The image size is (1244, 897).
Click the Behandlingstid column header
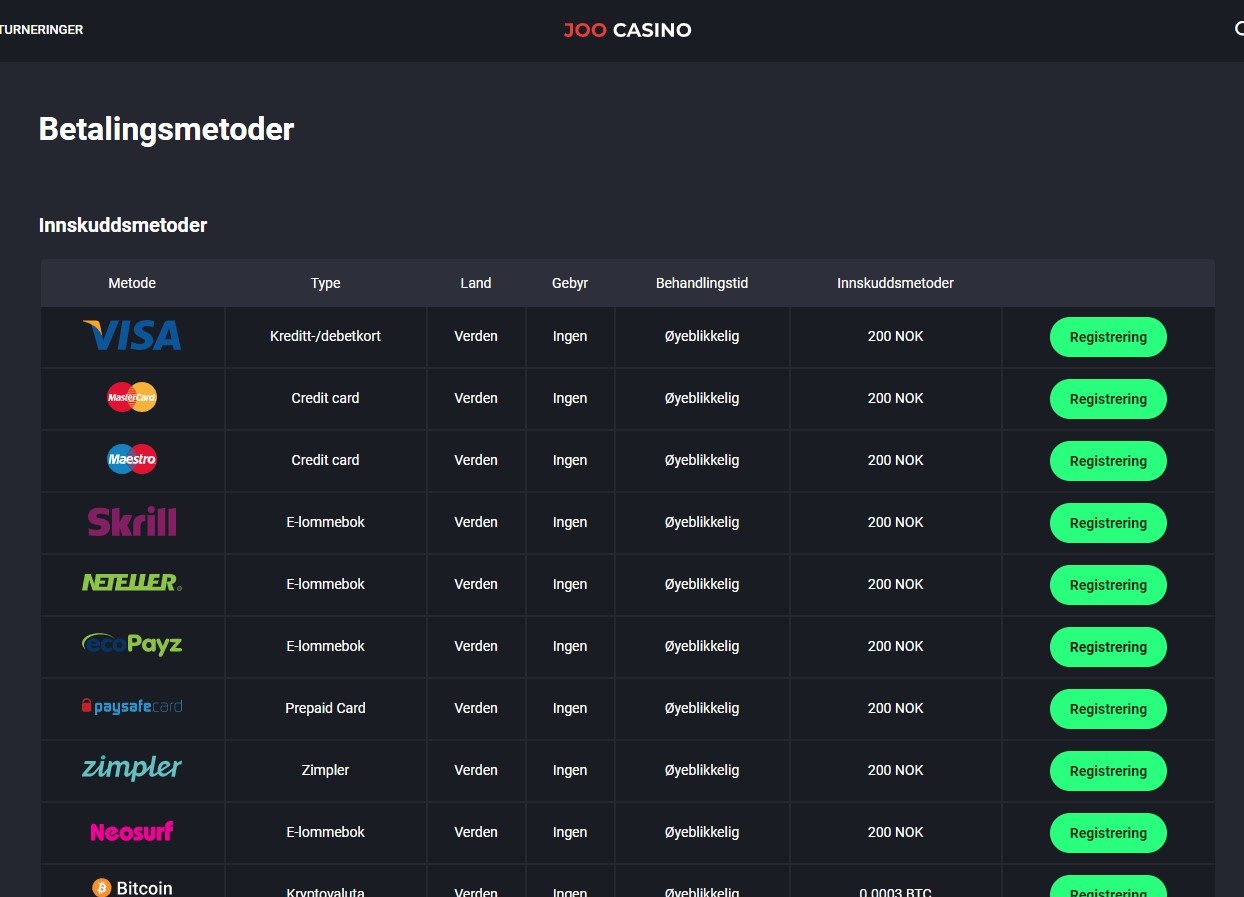click(702, 283)
